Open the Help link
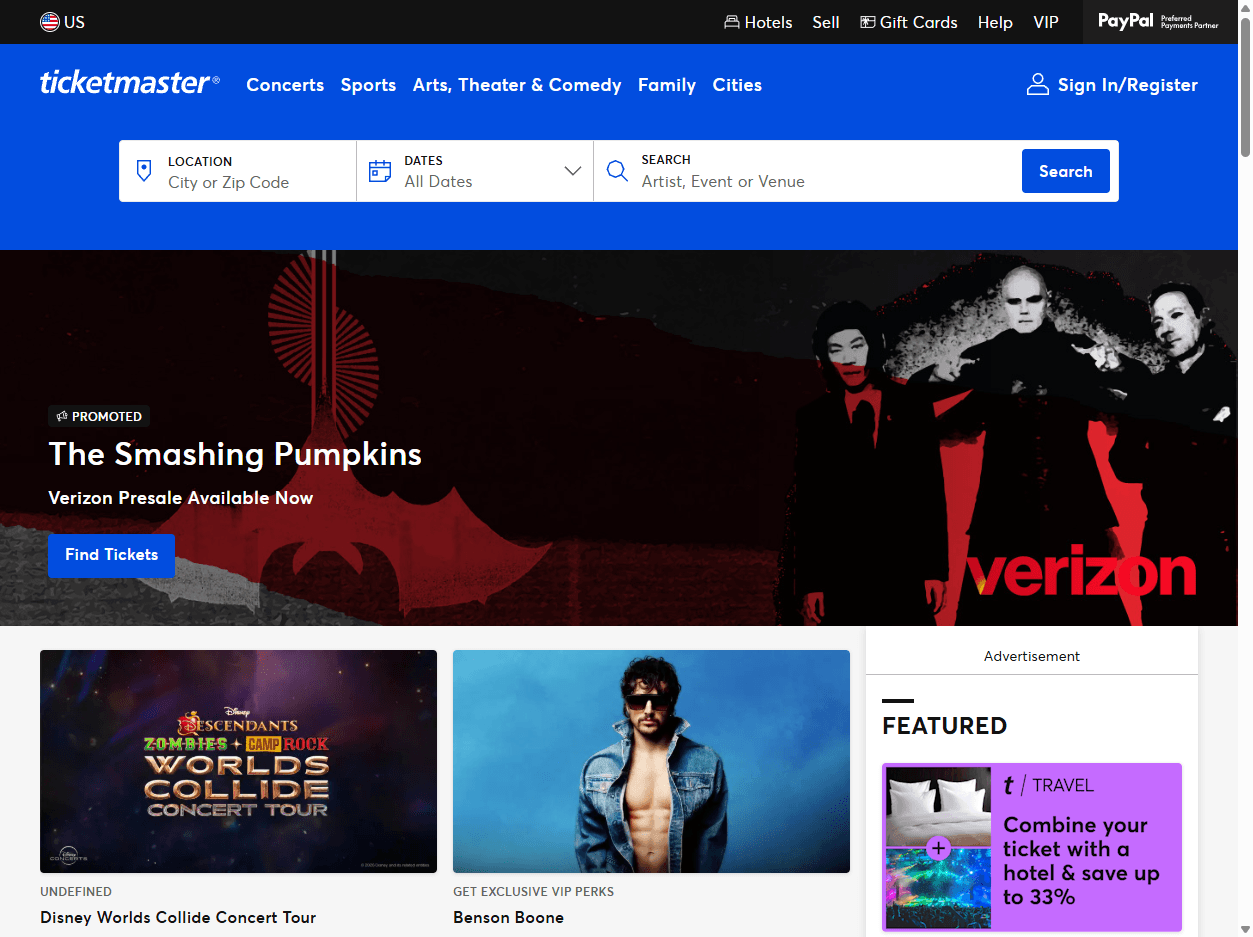Image resolution: width=1253 pixels, height=937 pixels. (995, 22)
